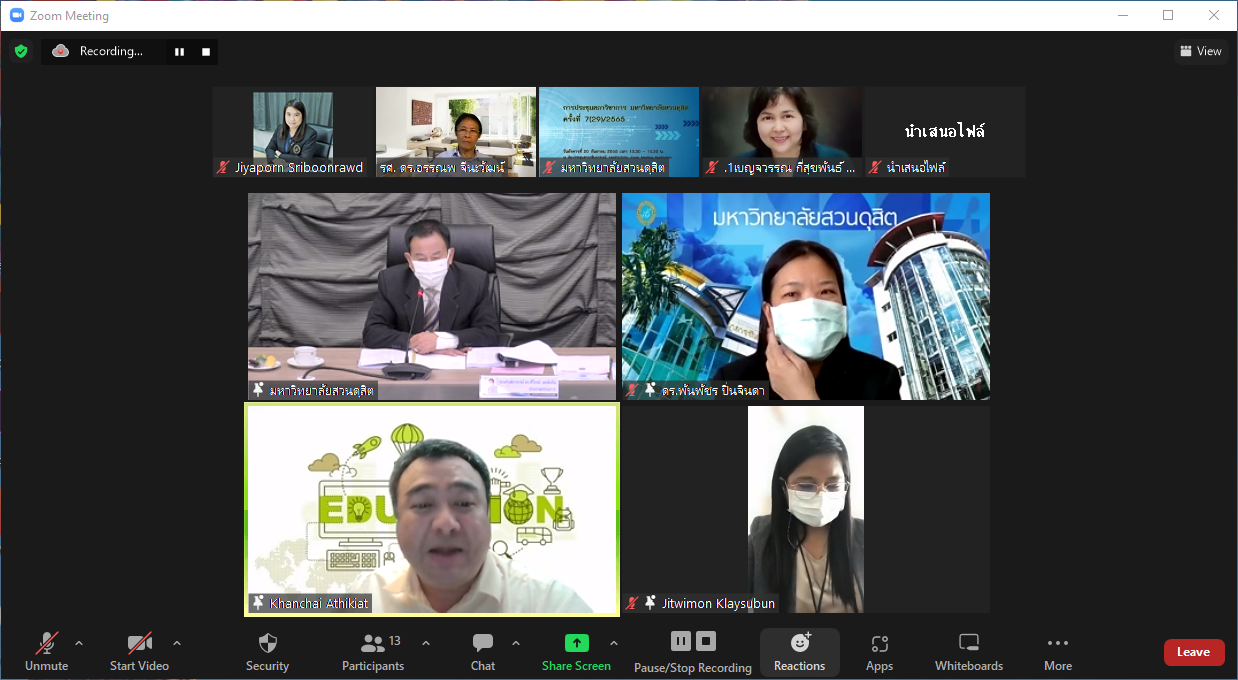Open the View layout menu
The height and width of the screenshot is (680, 1238).
[1200, 51]
